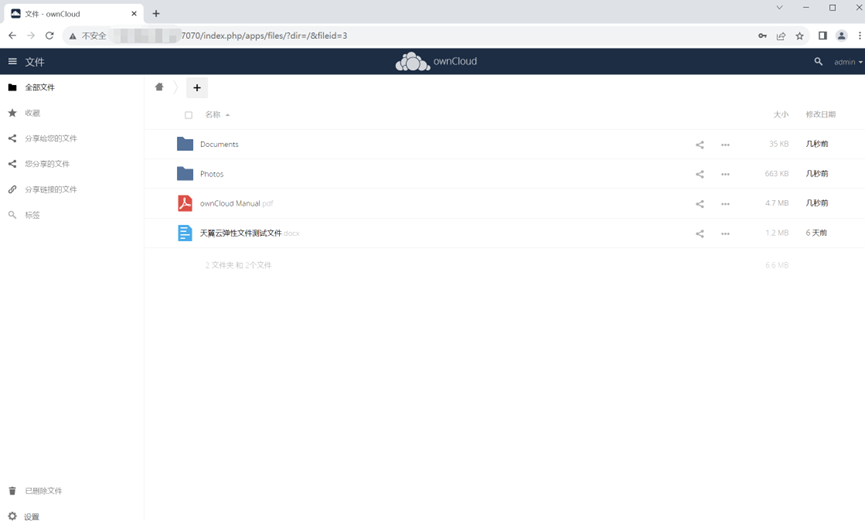The image size is (865, 521).
Task: Open the browser profile avatar
Action: [841, 35]
